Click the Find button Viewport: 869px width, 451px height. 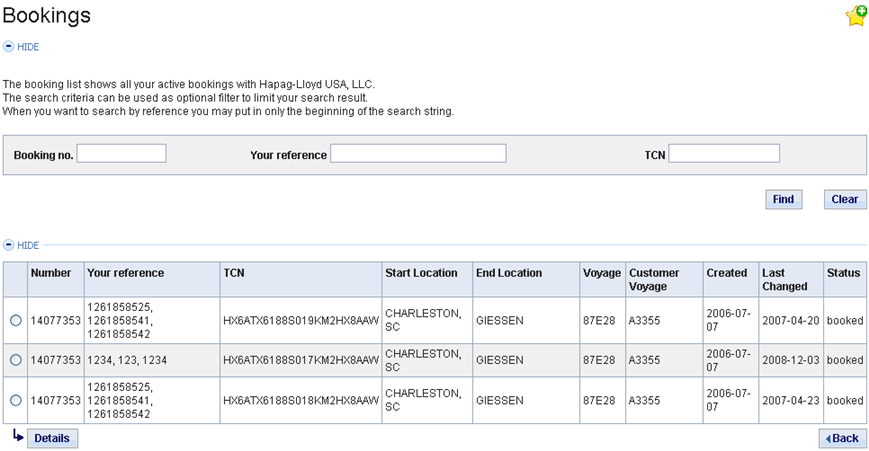(x=784, y=199)
